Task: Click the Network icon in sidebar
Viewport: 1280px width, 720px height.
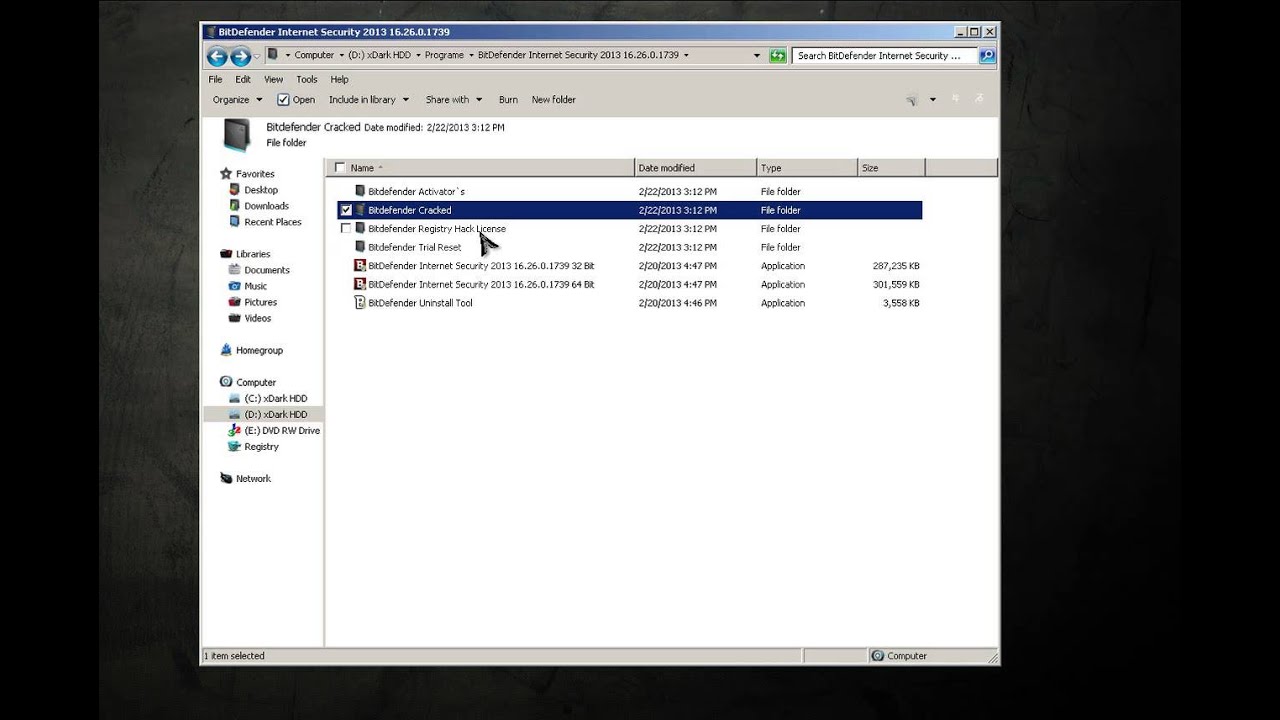Action: coord(226,478)
